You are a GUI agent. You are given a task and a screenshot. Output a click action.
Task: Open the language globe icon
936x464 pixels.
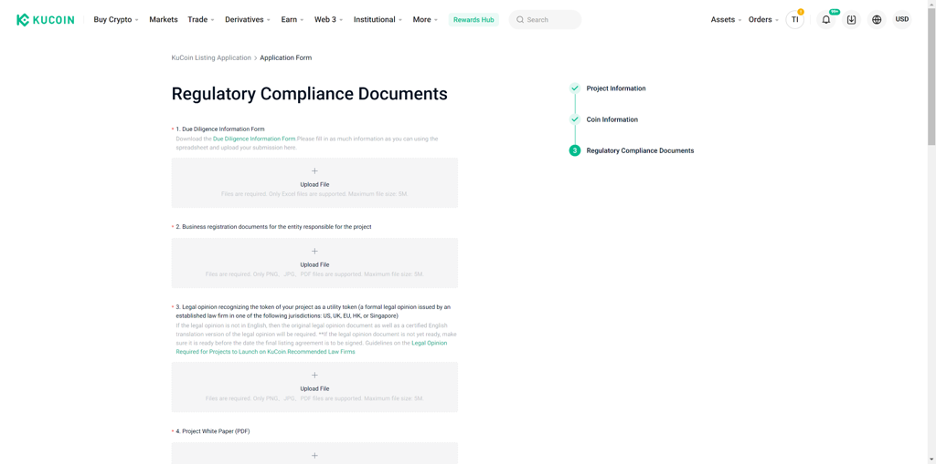click(x=877, y=19)
